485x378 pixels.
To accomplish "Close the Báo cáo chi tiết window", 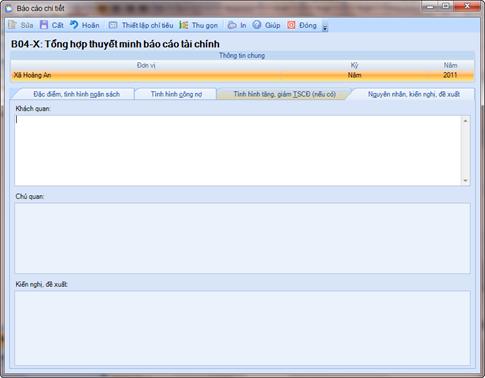I will [x=467, y=6].
